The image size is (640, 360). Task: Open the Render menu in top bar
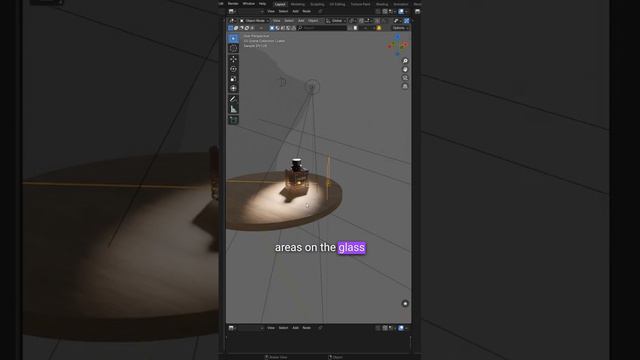(233, 4)
